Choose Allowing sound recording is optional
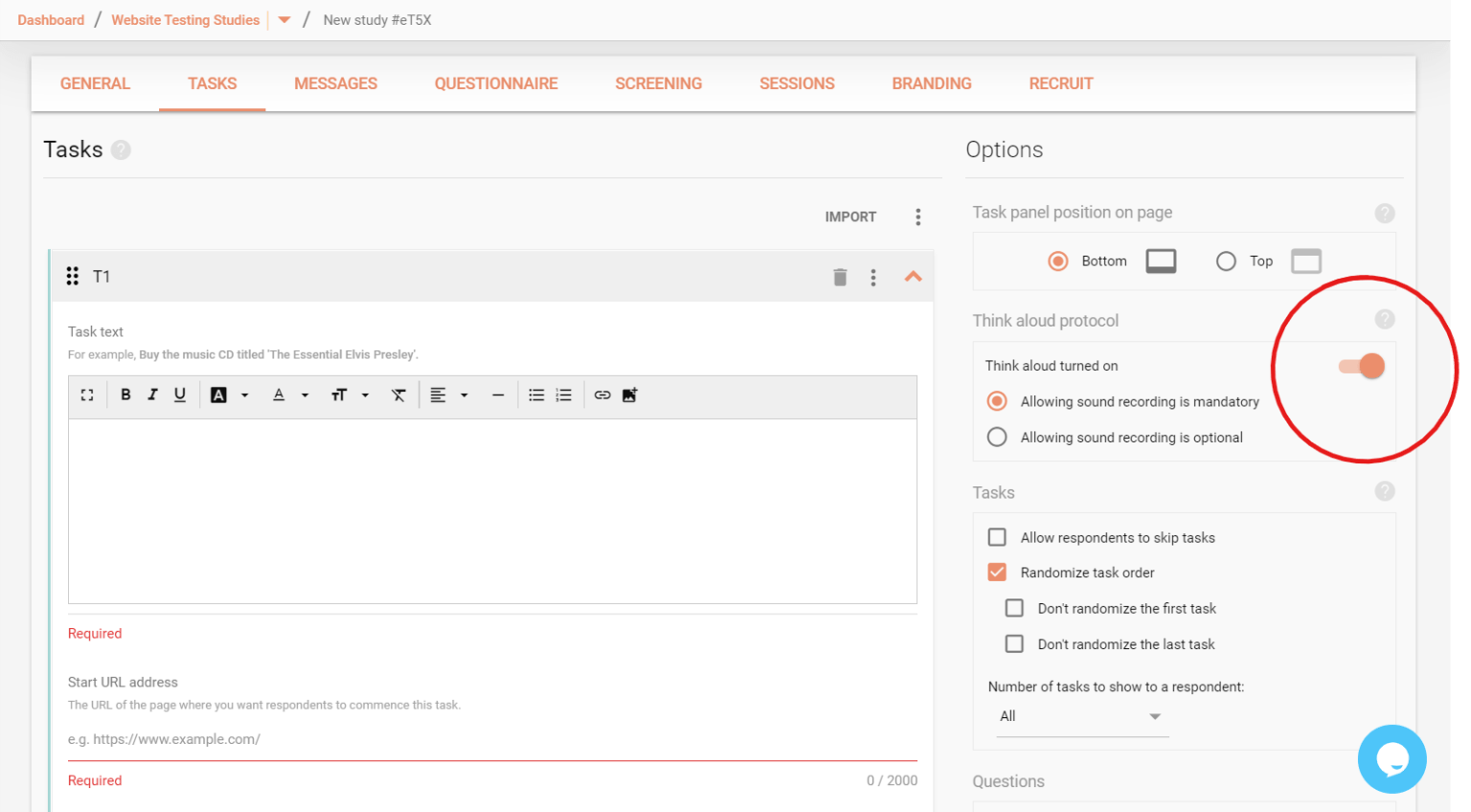The height and width of the screenshot is (812, 1471). [x=997, y=437]
